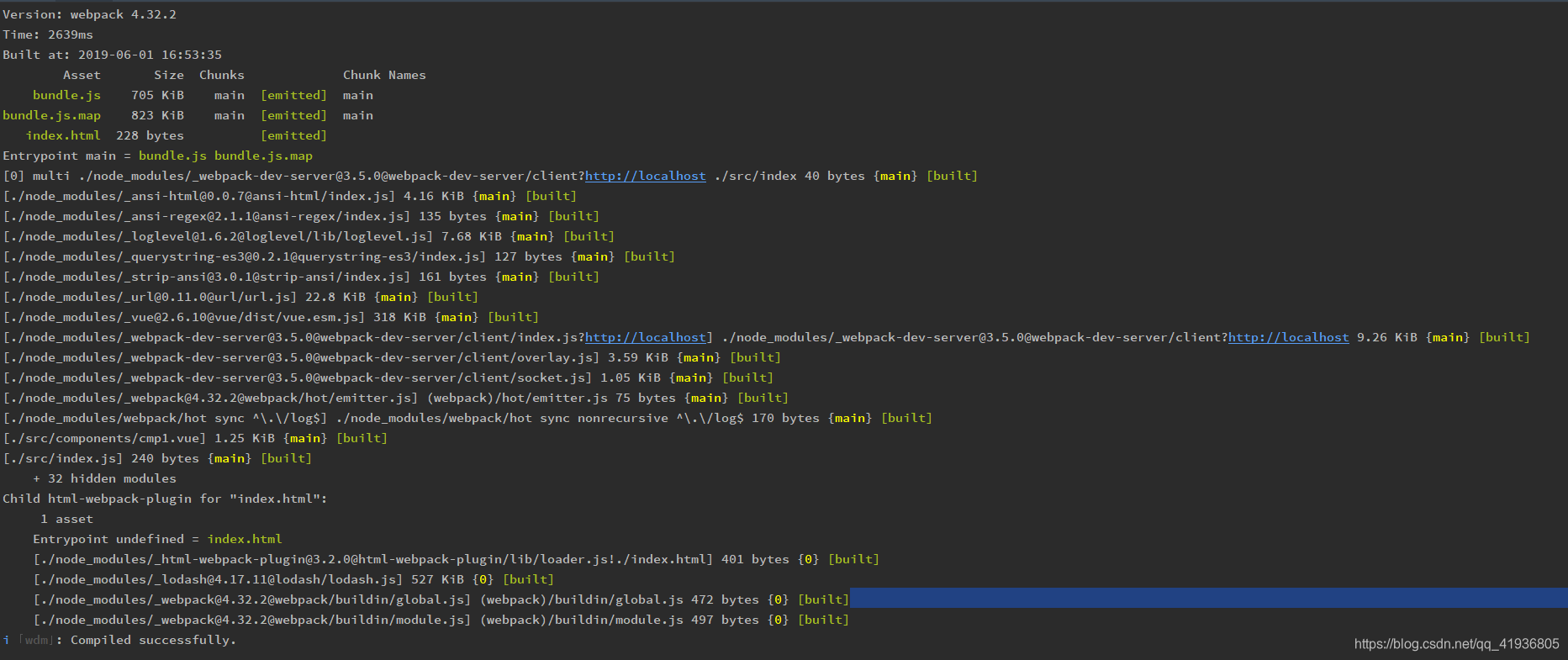Click the 'Compiled successfully.' message
The image size is (1568, 660).
click(x=153, y=640)
